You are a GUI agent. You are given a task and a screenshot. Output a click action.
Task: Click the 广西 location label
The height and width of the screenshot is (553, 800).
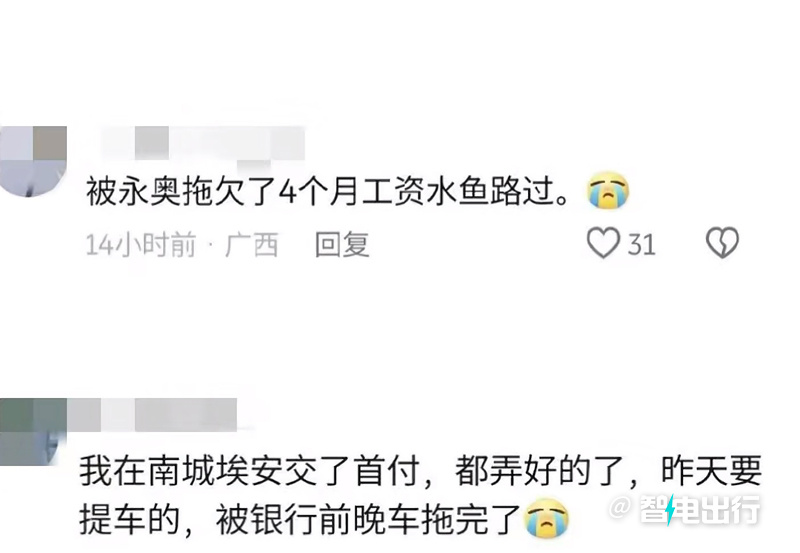click(x=252, y=244)
